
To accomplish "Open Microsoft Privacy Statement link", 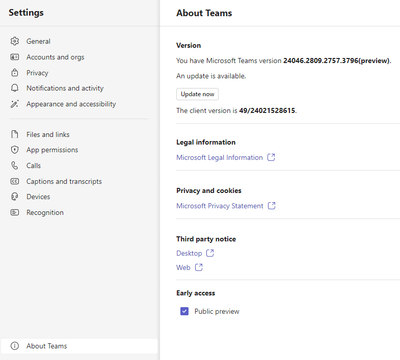I will point(220,206).
